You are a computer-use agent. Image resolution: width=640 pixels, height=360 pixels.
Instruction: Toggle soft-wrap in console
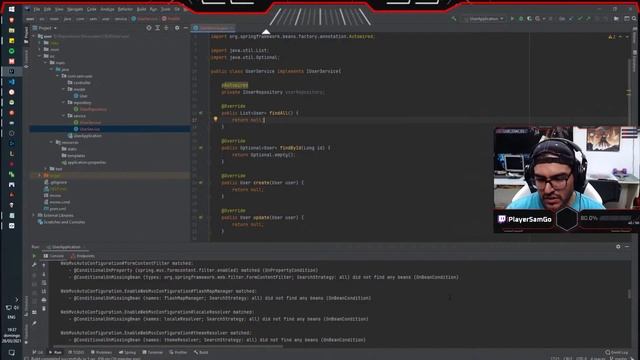point(44,282)
